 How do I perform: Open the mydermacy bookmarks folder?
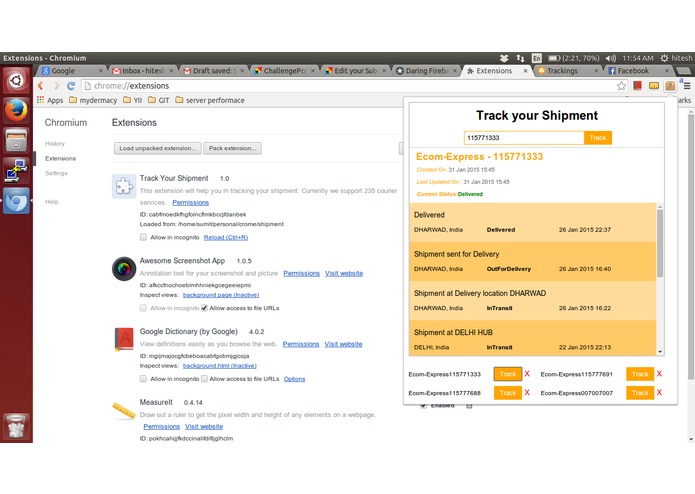93,100
